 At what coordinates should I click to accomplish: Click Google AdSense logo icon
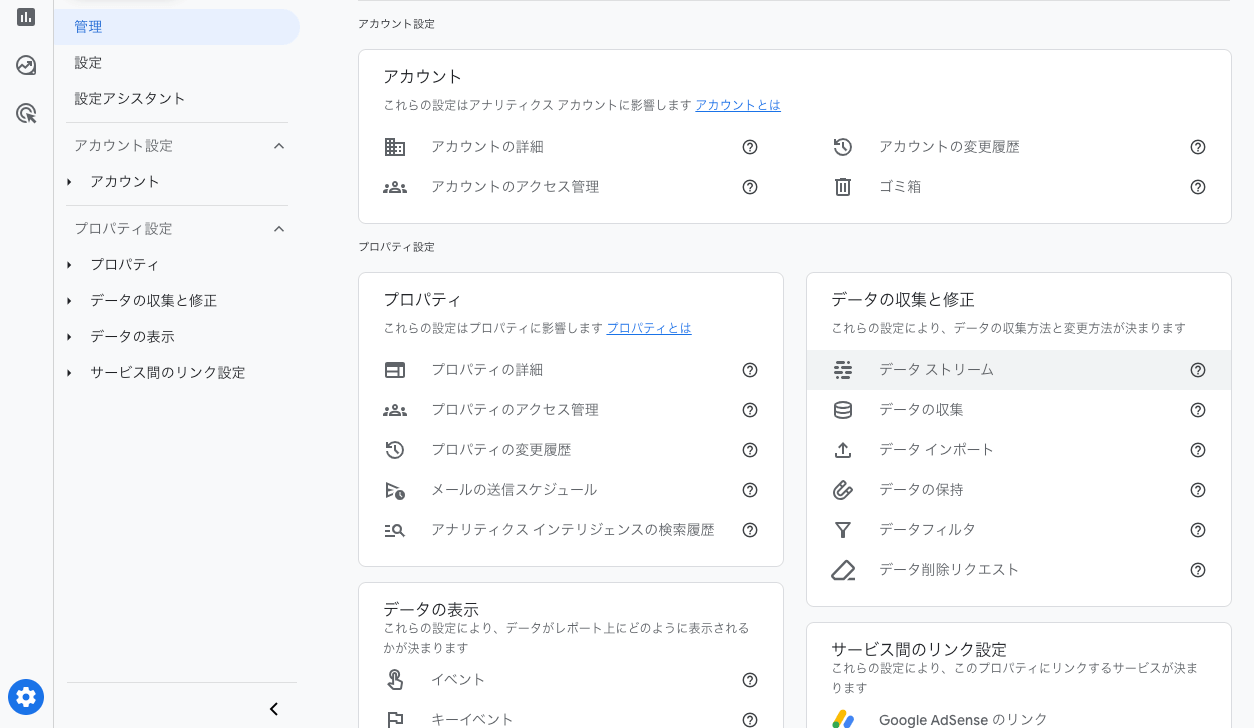click(x=843, y=719)
